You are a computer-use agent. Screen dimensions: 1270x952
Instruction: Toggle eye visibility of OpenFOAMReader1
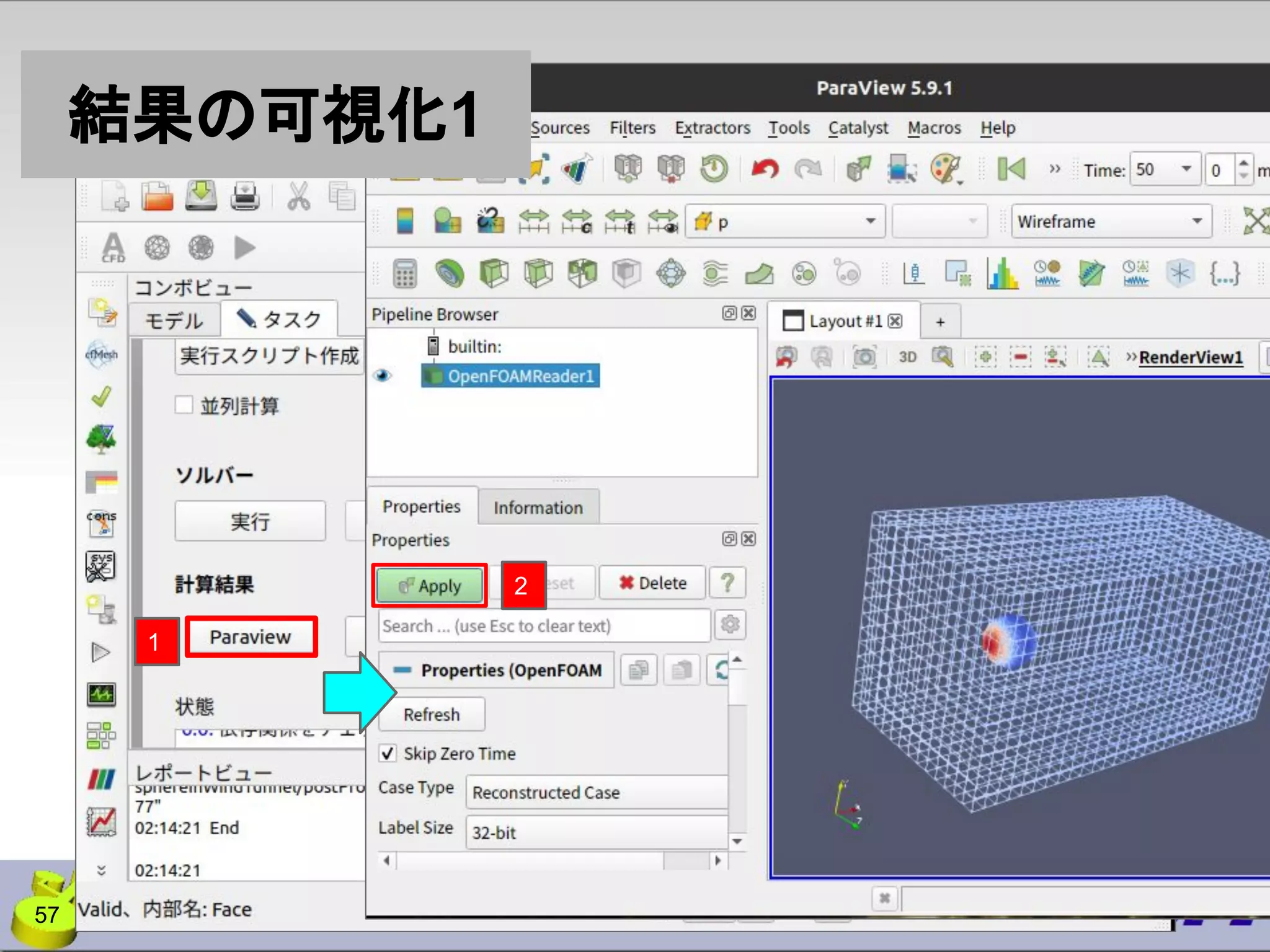click(x=382, y=376)
